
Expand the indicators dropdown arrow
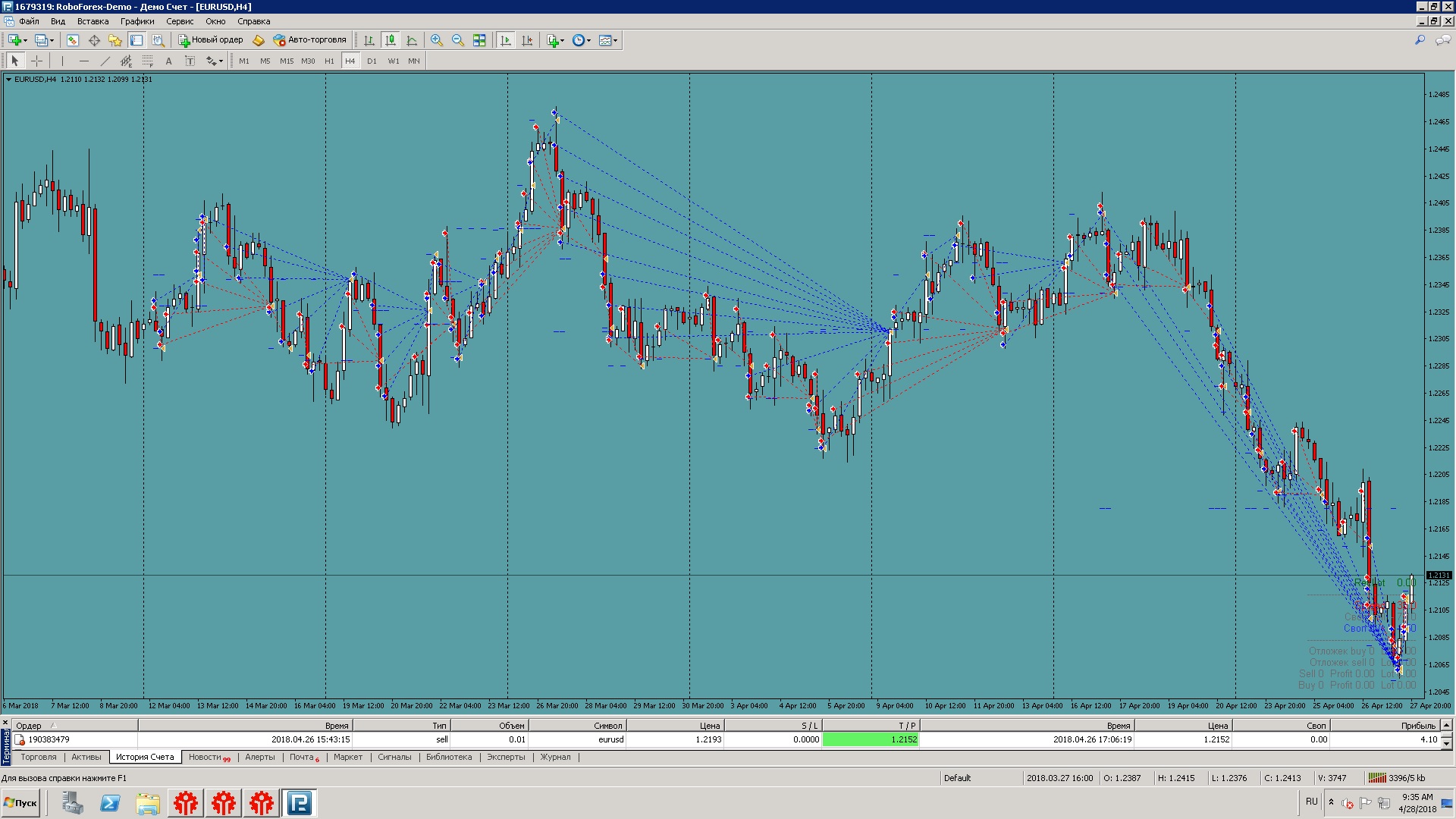[563, 40]
